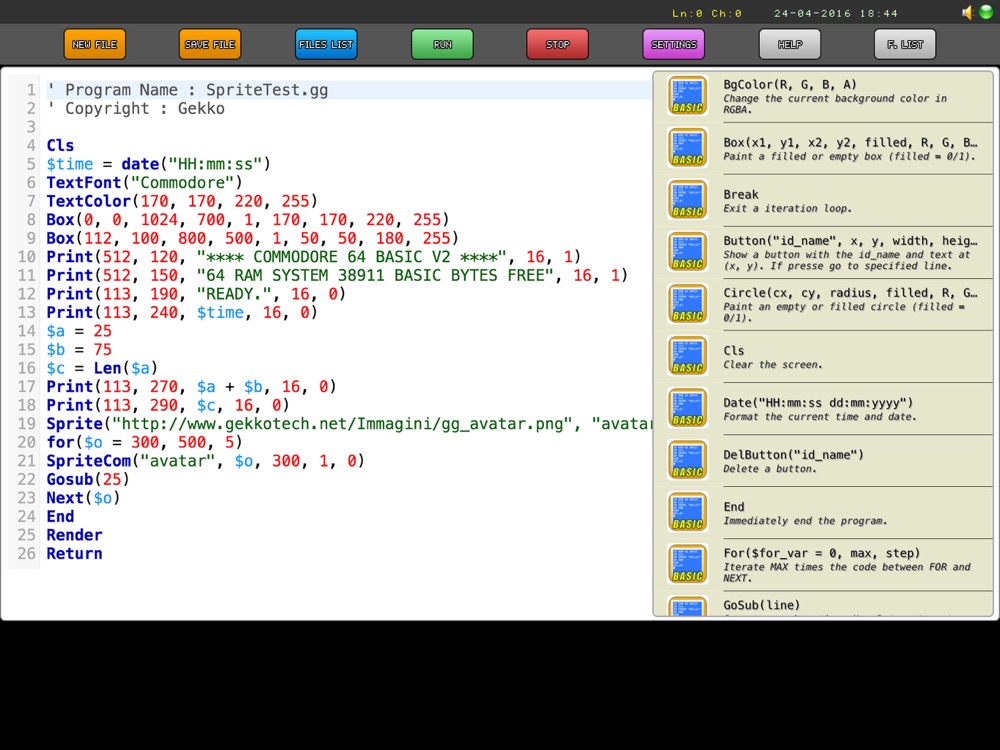The image size is (1000, 750).
Task: Stop execution using the red STOP button
Action: [557, 45]
